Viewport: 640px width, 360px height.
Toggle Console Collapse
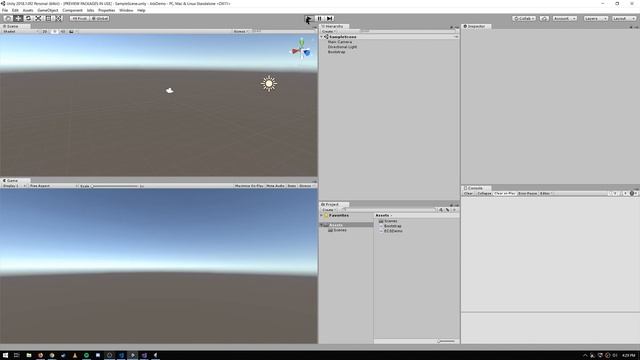tap(484, 193)
